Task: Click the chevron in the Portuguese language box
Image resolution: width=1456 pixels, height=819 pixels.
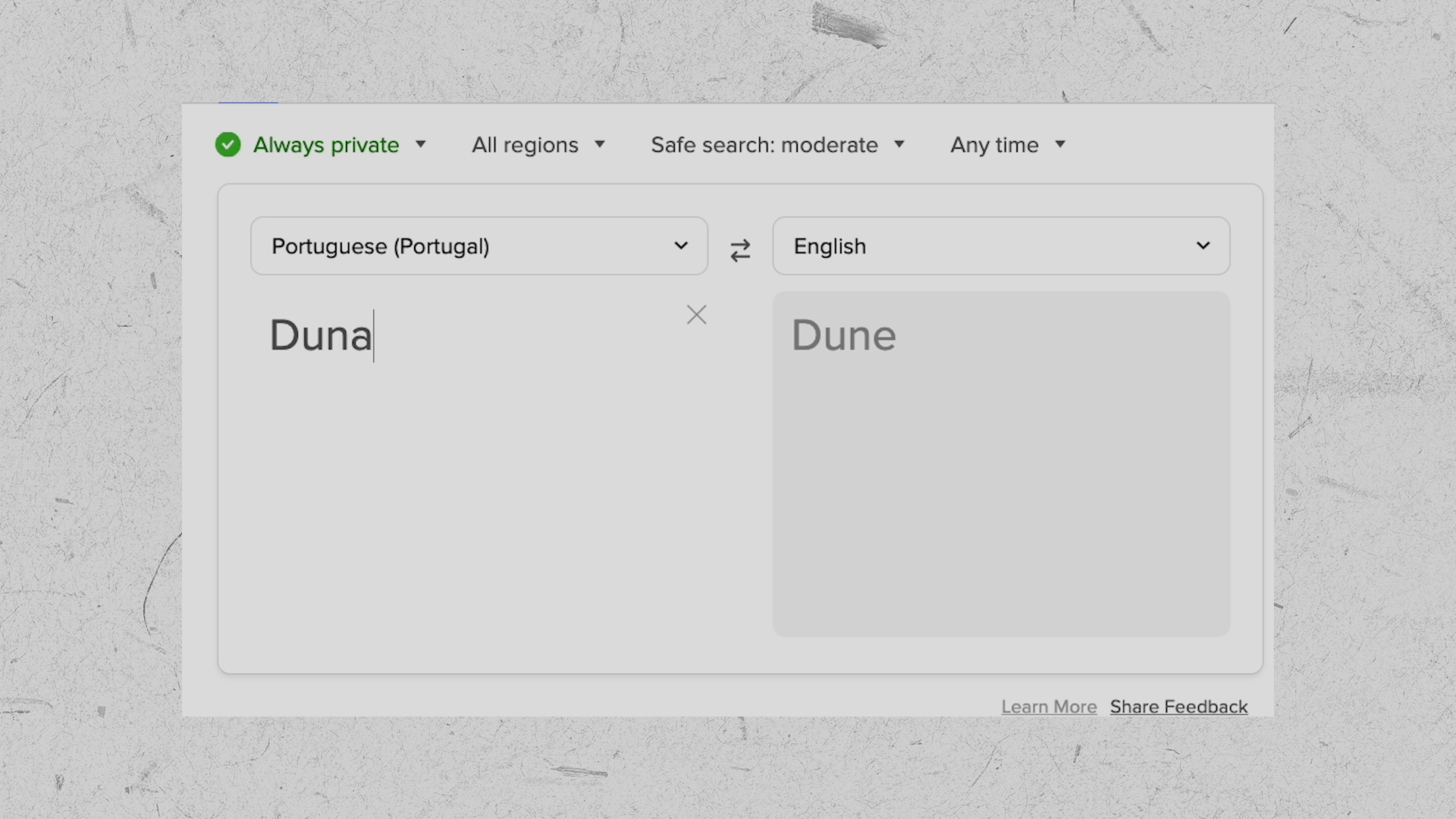Action: pos(681,246)
